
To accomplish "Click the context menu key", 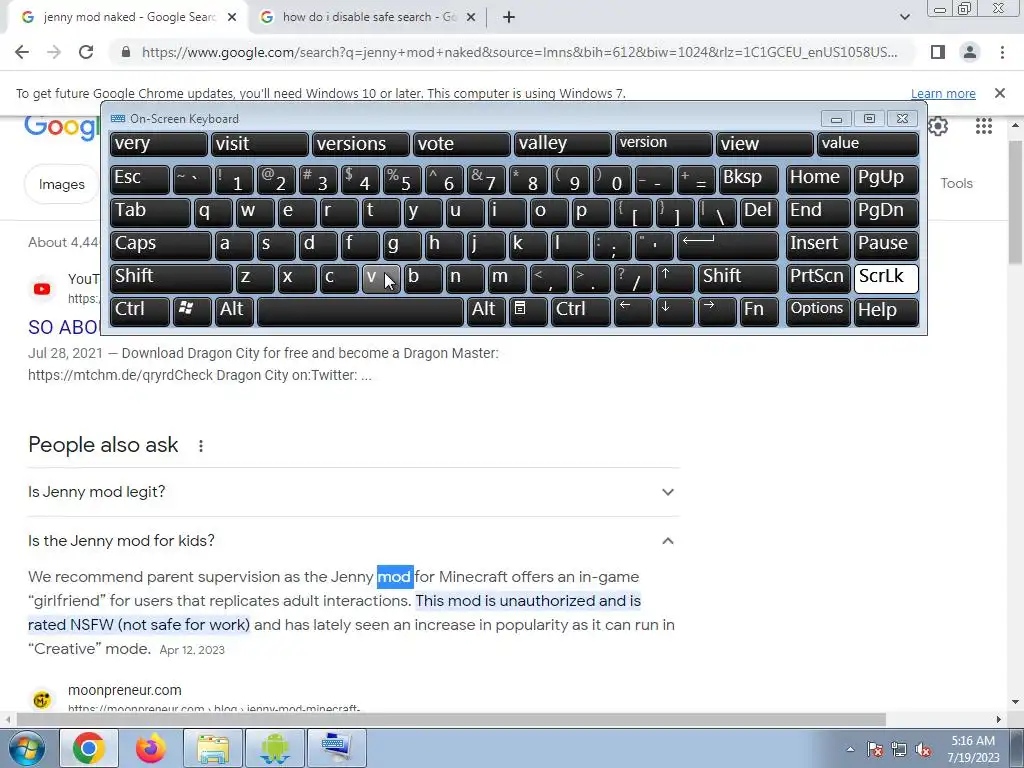I will click(528, 312).
